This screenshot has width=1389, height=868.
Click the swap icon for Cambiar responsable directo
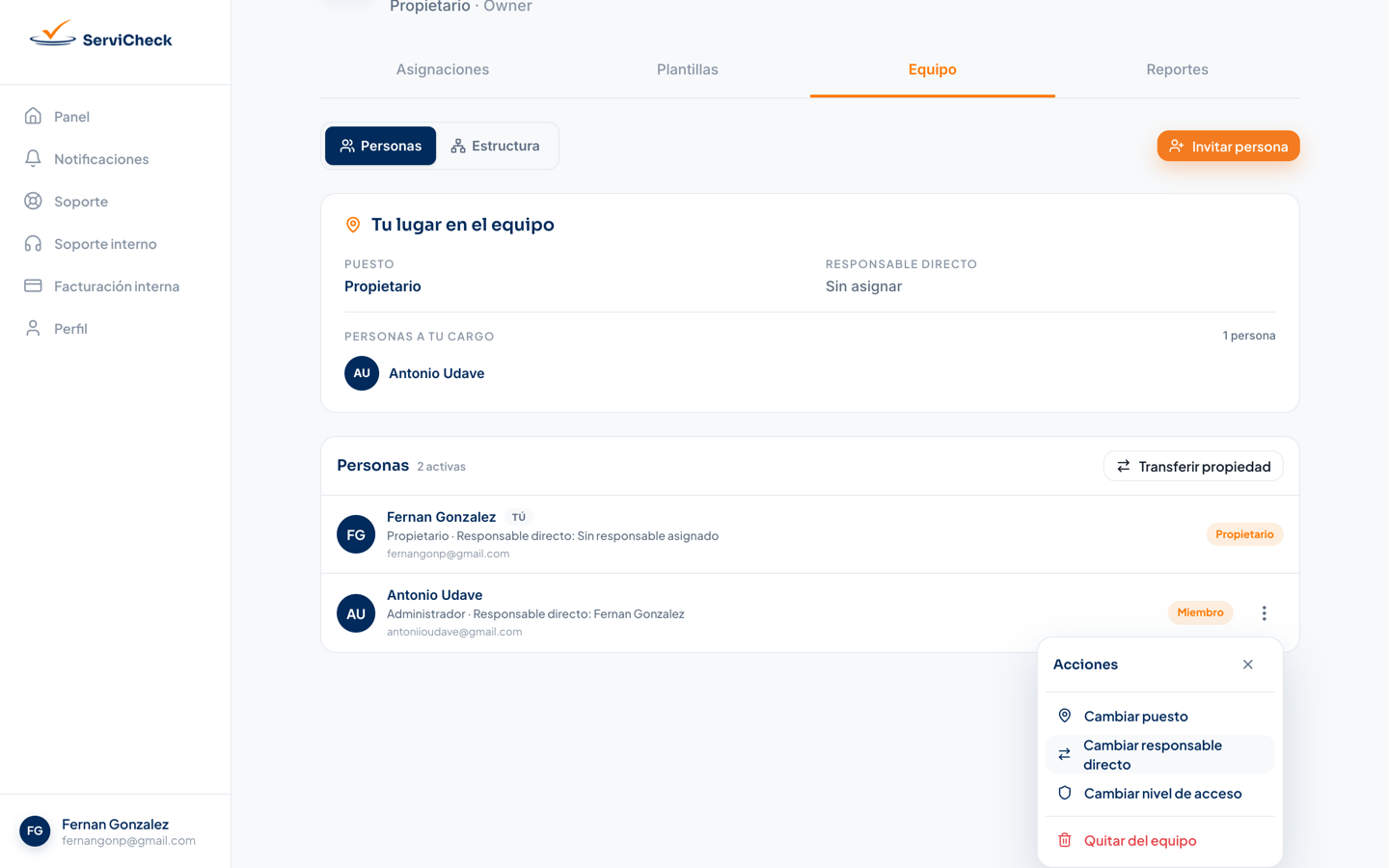tap(1065, 754)
